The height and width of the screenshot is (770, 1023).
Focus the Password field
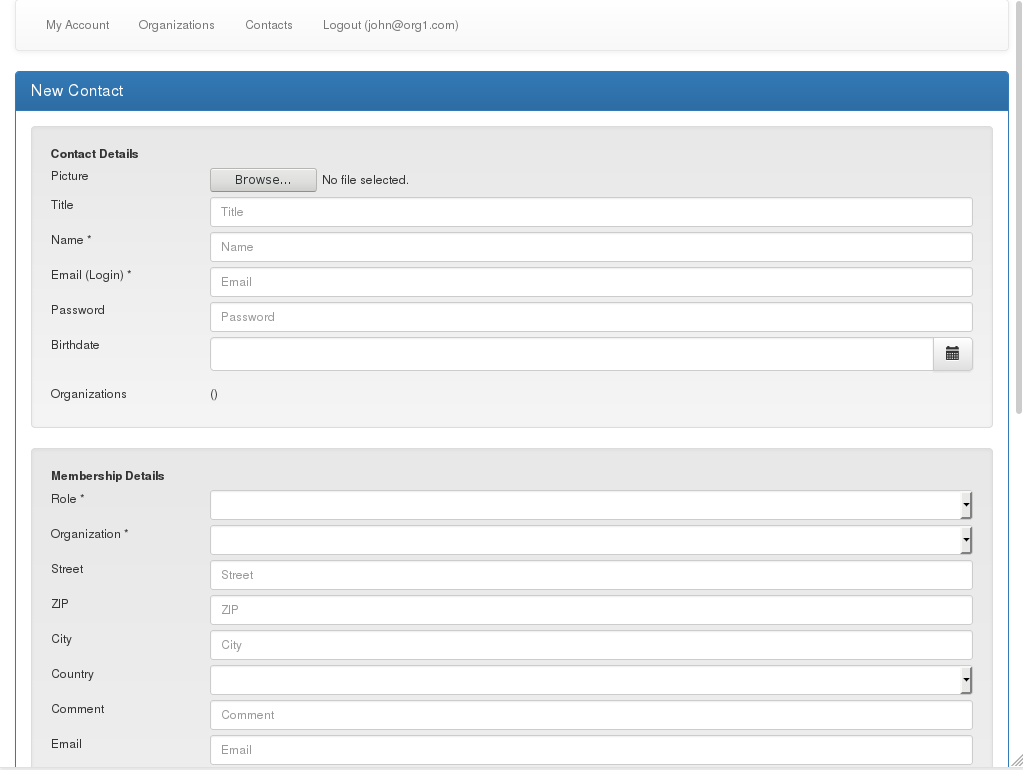point(591,317)
